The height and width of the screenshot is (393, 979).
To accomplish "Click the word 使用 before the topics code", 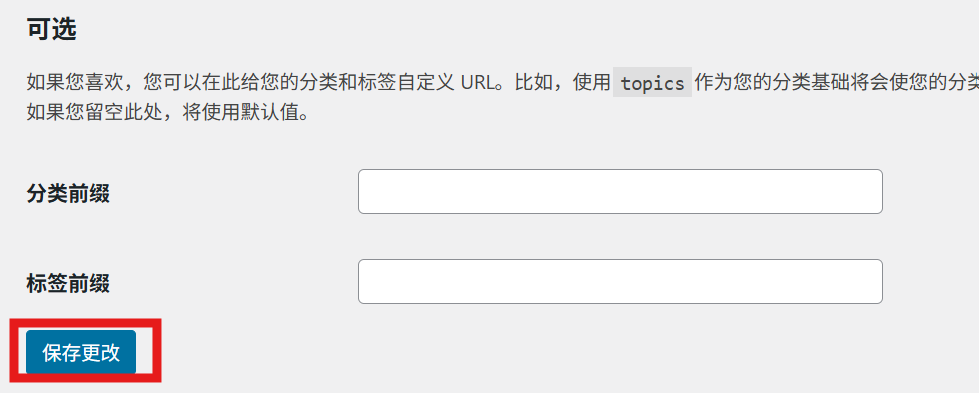I will click(x=591, y=82).
